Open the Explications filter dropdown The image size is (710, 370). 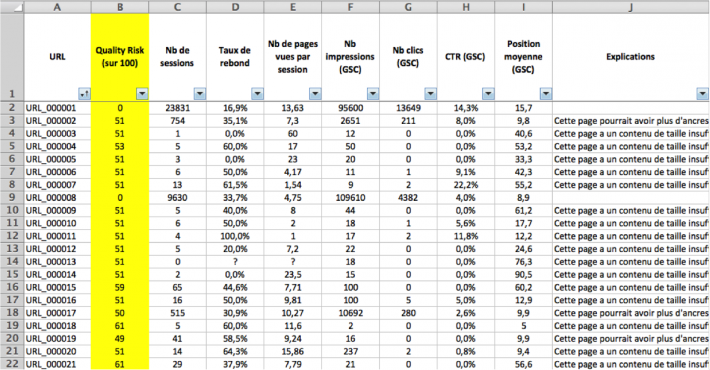[x=702, y=94]
